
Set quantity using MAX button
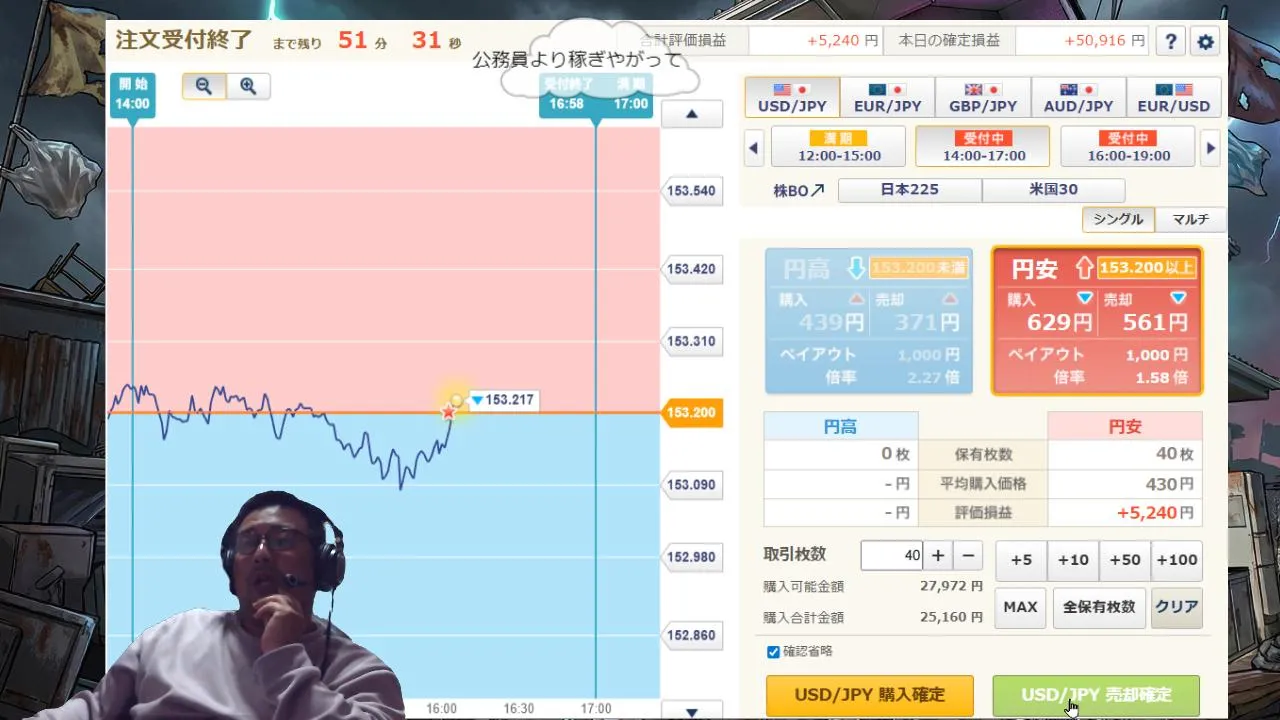click(1020, 607)
